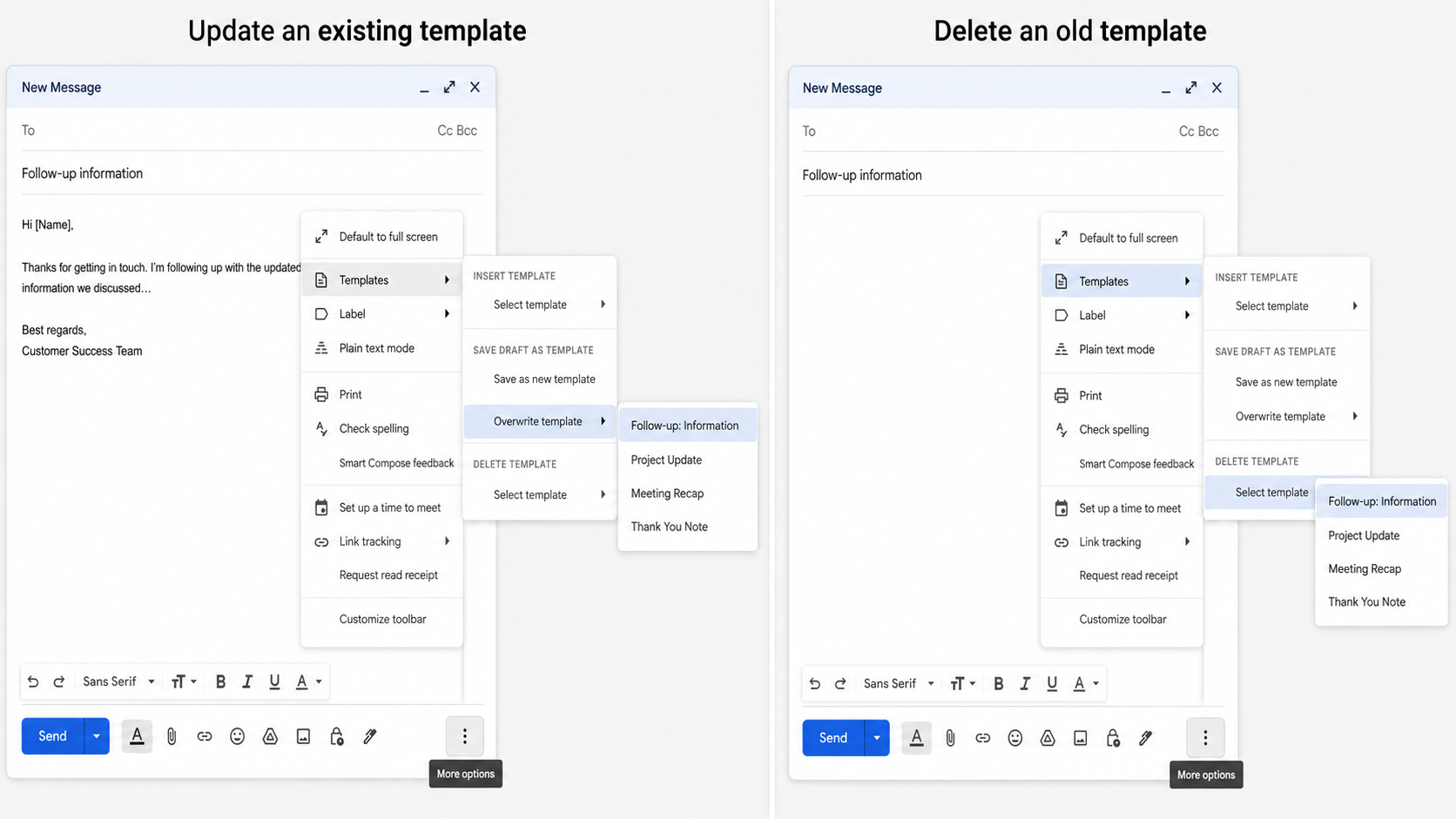Click the Google Drive icon in left compose window

click(270, 736)
